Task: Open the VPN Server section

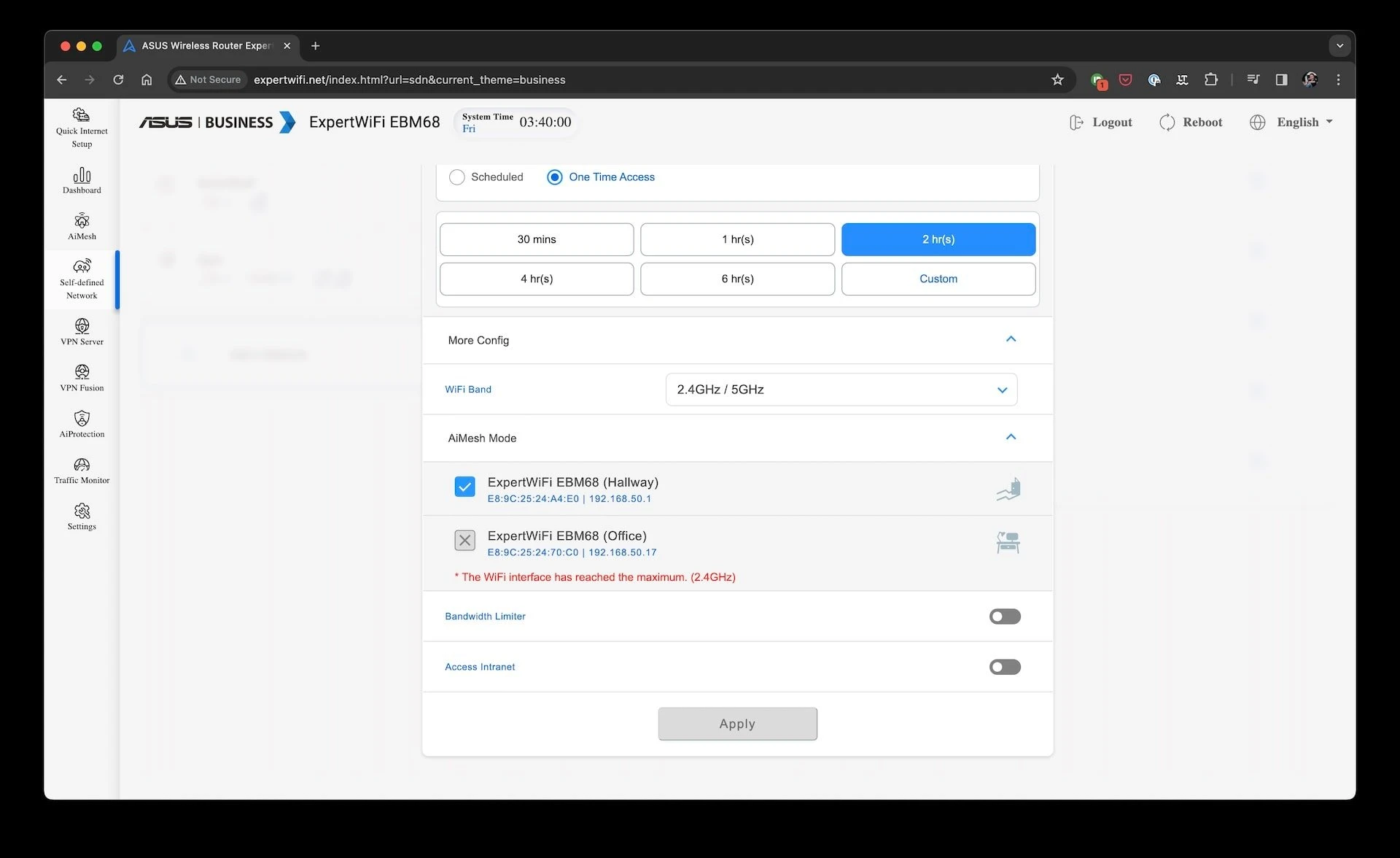Action: pos(82,332)
